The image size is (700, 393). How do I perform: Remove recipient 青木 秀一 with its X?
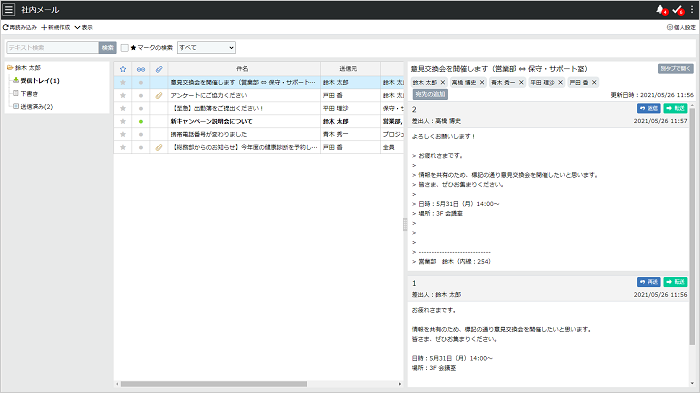(521, 82)
